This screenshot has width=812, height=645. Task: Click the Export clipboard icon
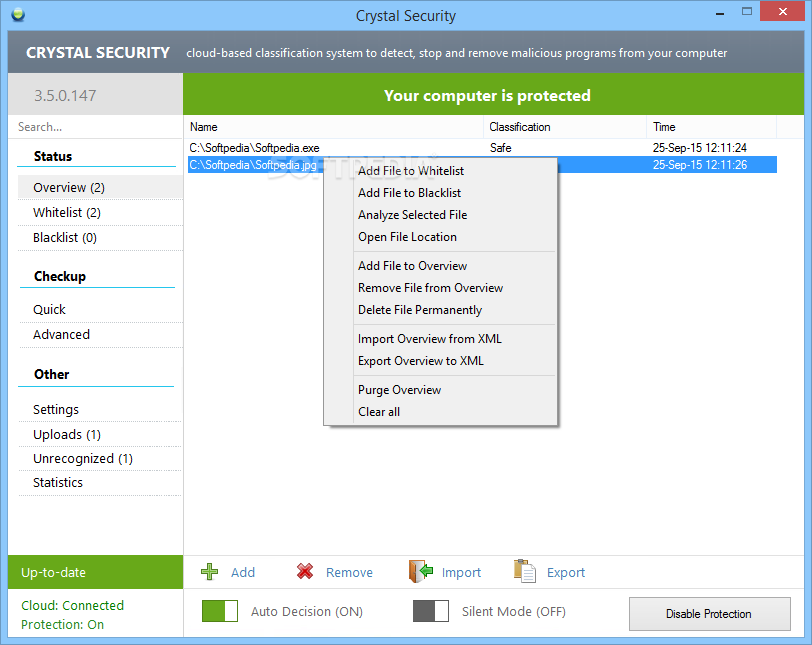[525, 571]
